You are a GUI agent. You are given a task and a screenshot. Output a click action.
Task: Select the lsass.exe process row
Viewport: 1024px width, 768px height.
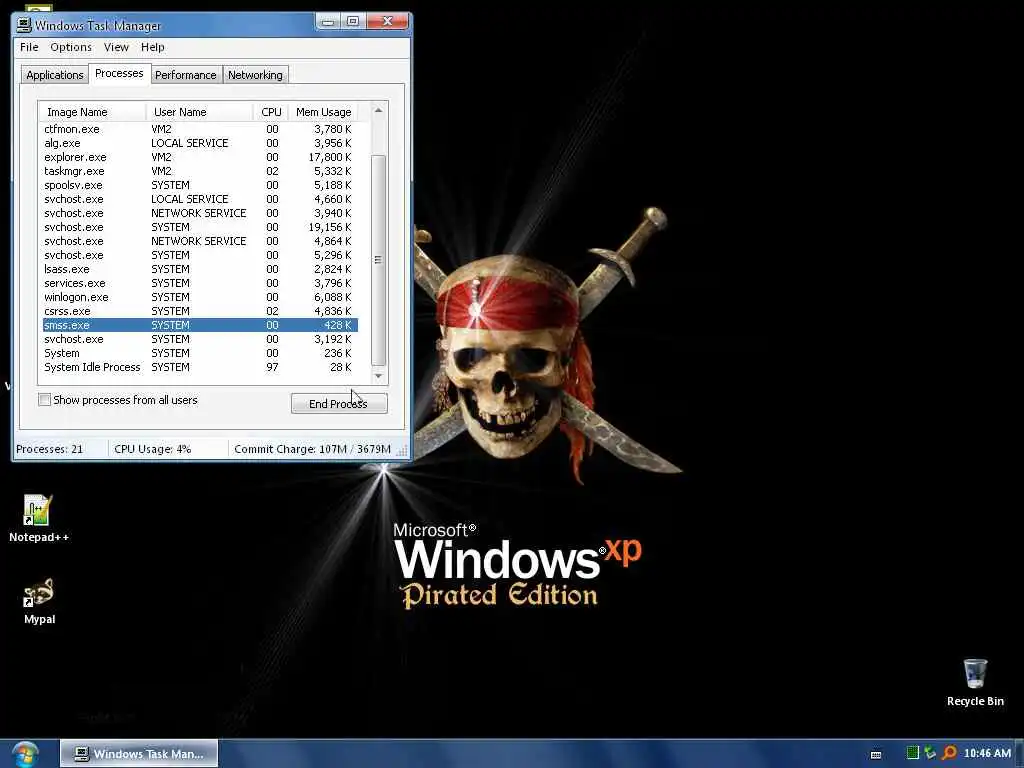(x=200, y=269)
